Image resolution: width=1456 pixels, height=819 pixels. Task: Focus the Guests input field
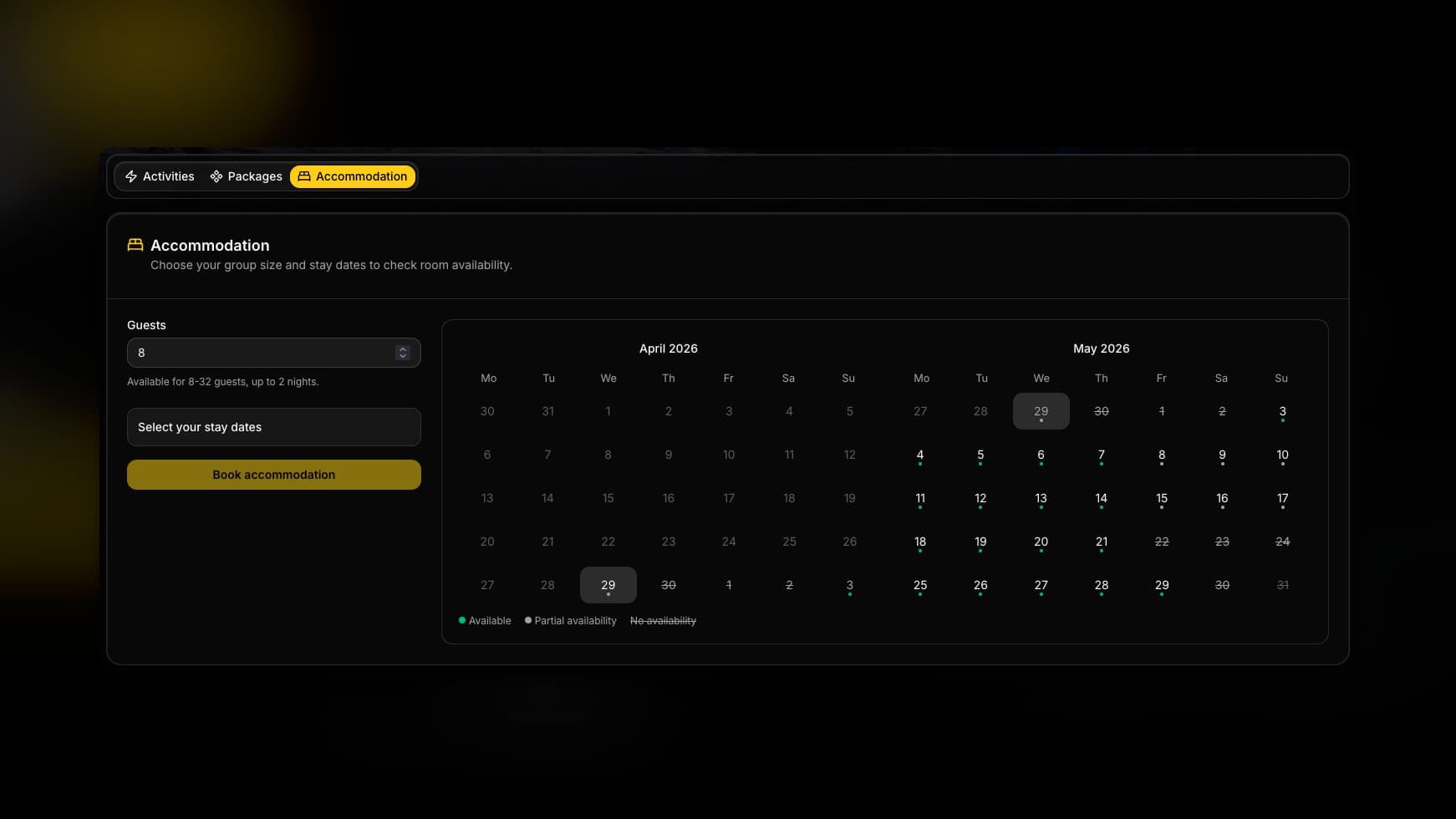pos(259,353)
